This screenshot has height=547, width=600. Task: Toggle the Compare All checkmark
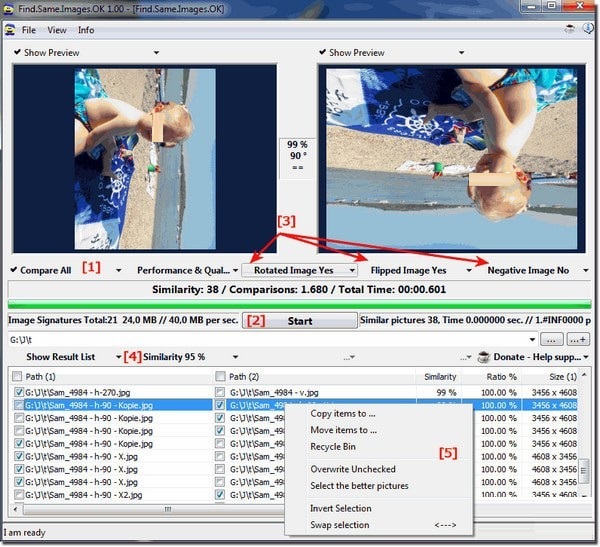14,269
